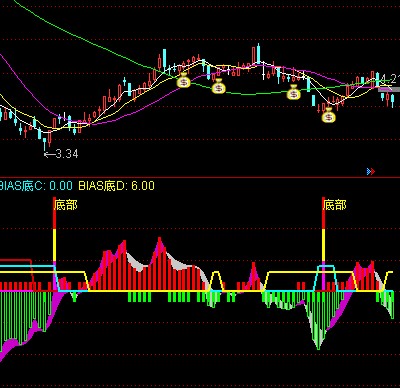The height and width of the screenshot is (388, 400).
Task: Click the right red-yellow vertical bottom signal bar
Action: 323,244
